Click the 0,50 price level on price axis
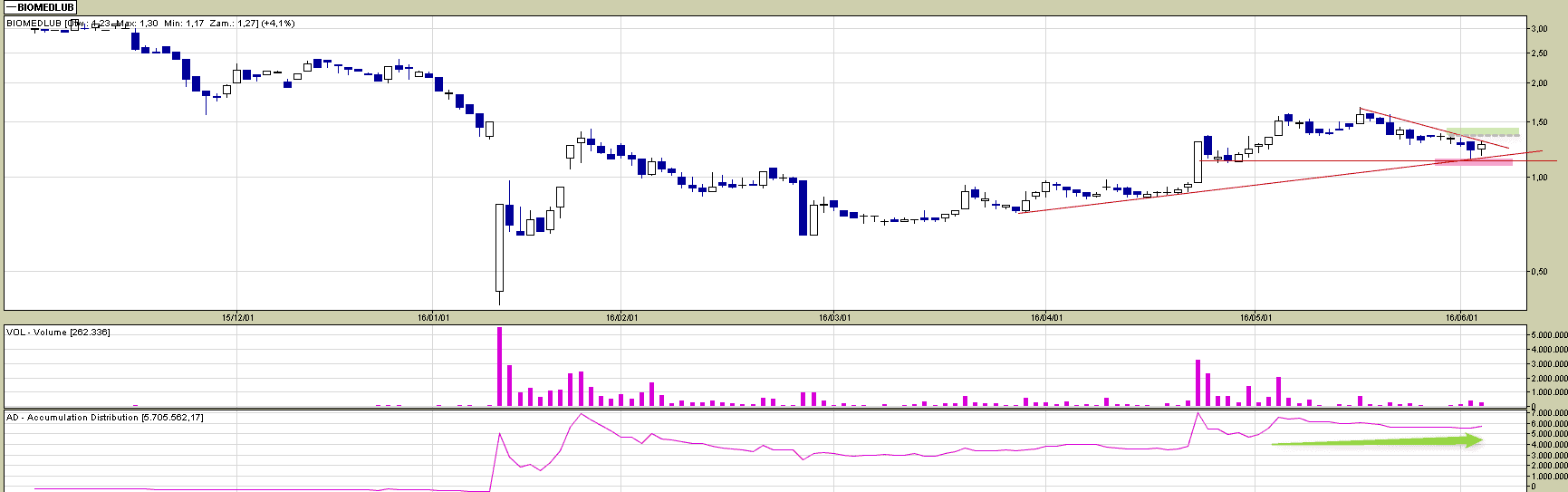The width and height of the screenshot is (1568, 492). [1538, 272]
